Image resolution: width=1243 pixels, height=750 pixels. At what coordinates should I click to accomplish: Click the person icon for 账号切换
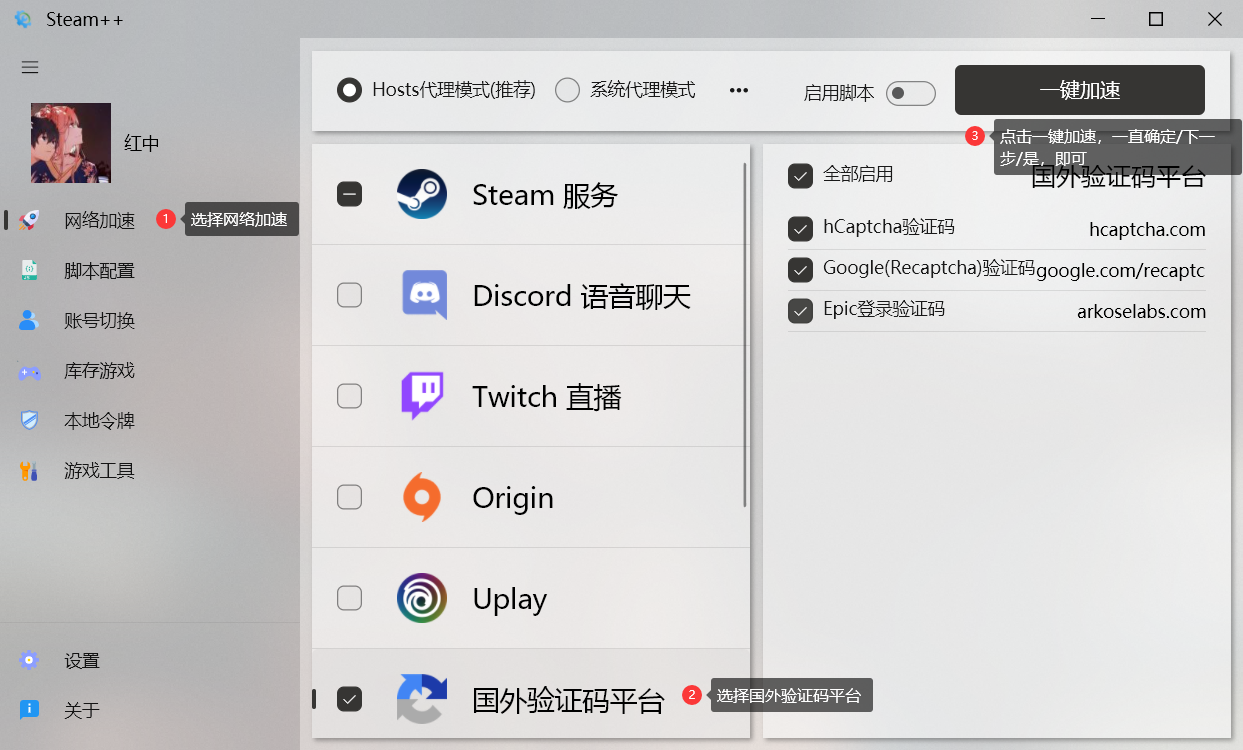(x=29, y=320)
